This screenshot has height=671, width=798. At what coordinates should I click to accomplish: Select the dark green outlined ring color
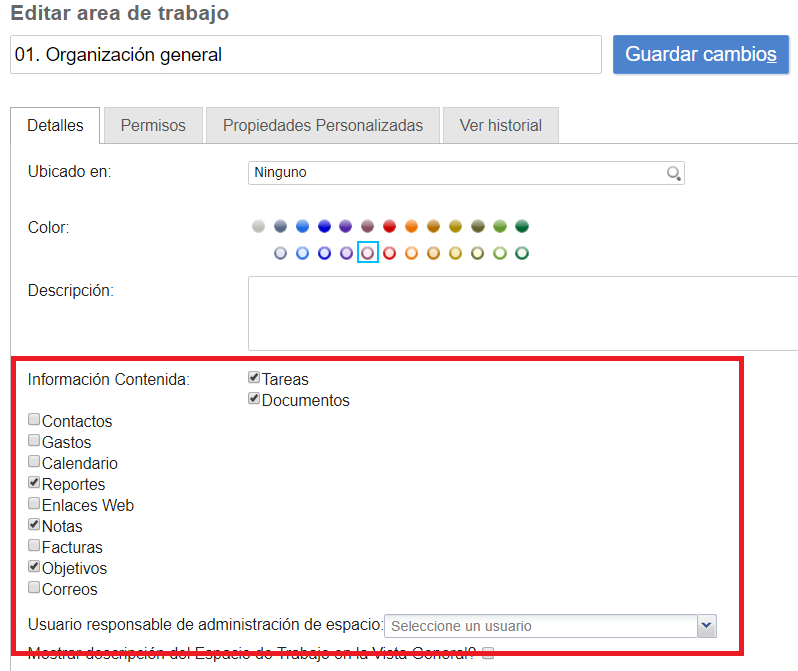point(522,253)
